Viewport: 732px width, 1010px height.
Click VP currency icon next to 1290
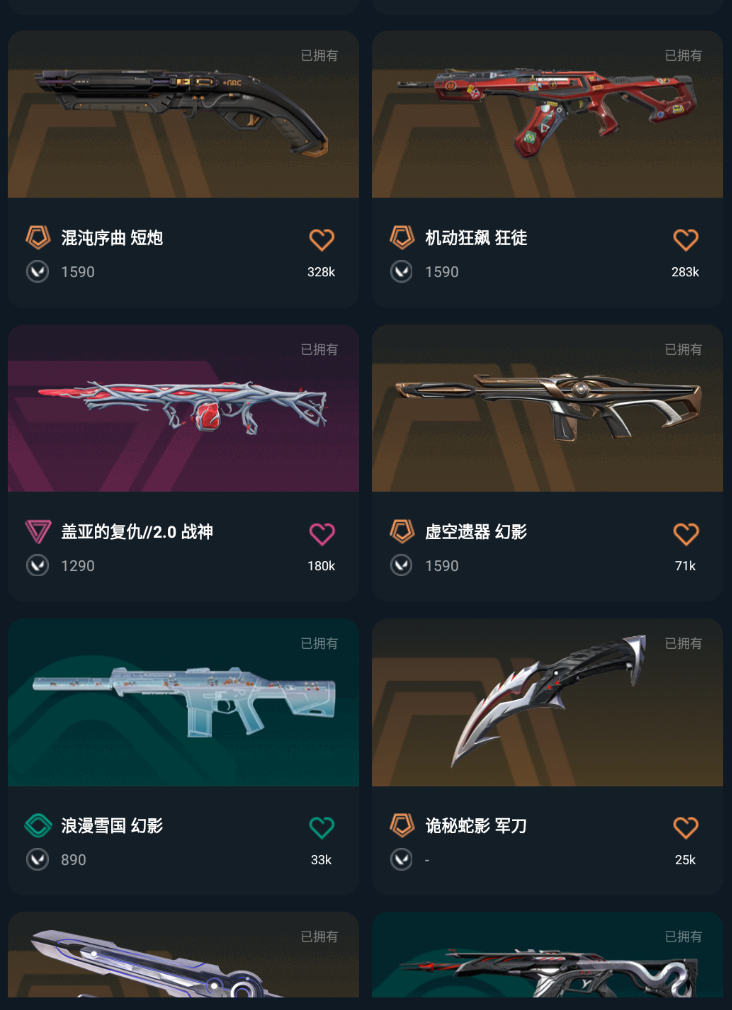[37, 566]
